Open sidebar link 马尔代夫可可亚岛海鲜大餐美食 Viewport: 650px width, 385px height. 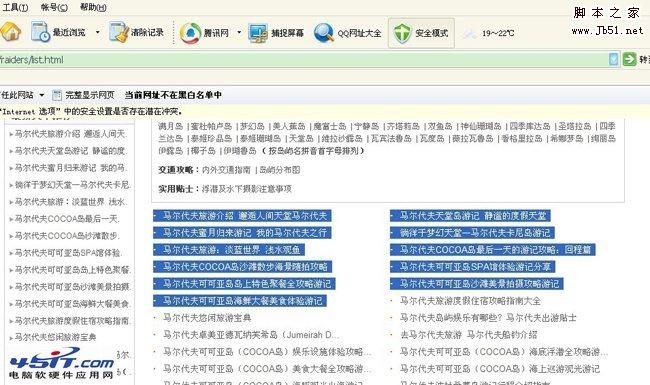click(x=73, y=304)
